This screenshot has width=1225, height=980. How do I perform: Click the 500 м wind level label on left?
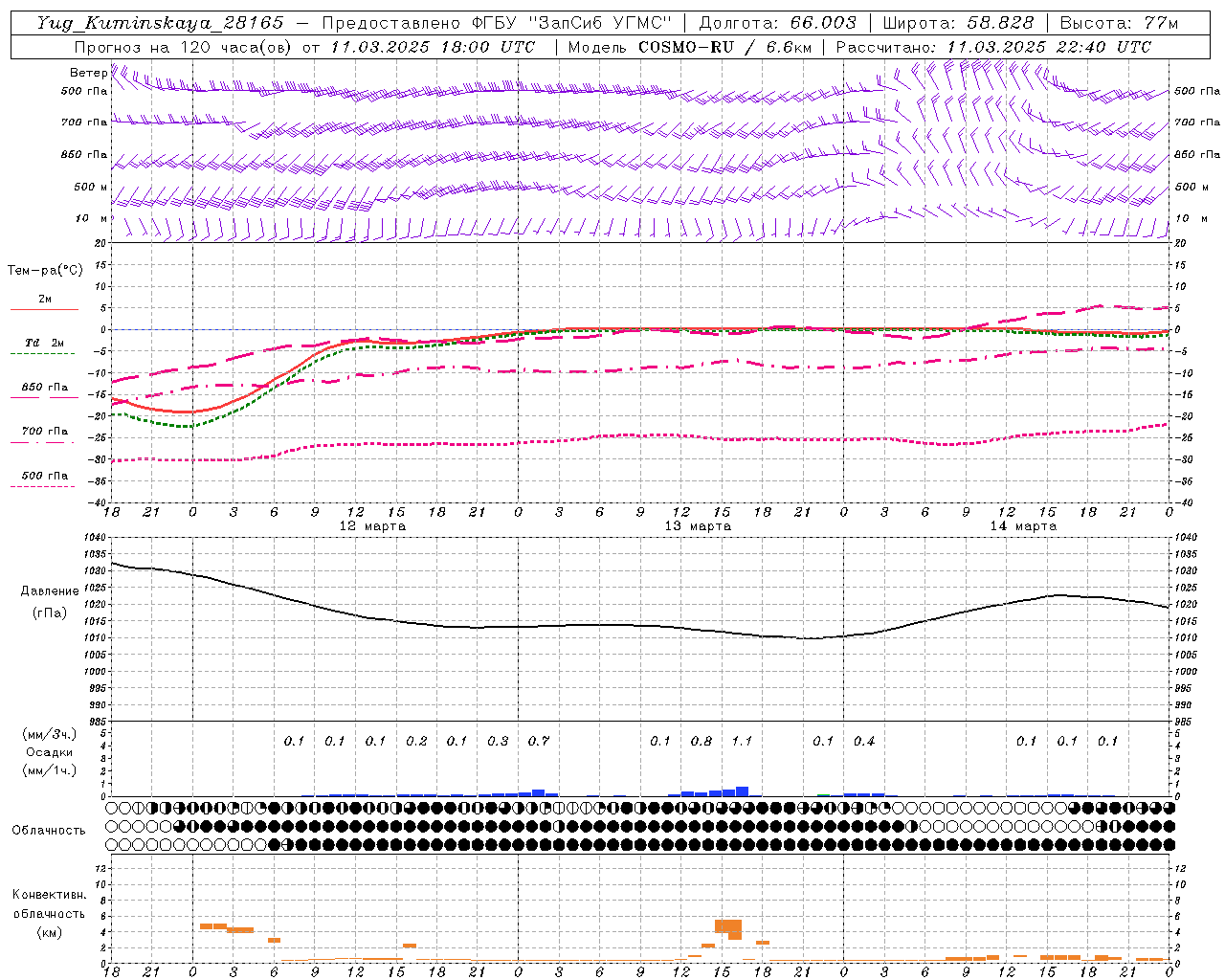90,187
